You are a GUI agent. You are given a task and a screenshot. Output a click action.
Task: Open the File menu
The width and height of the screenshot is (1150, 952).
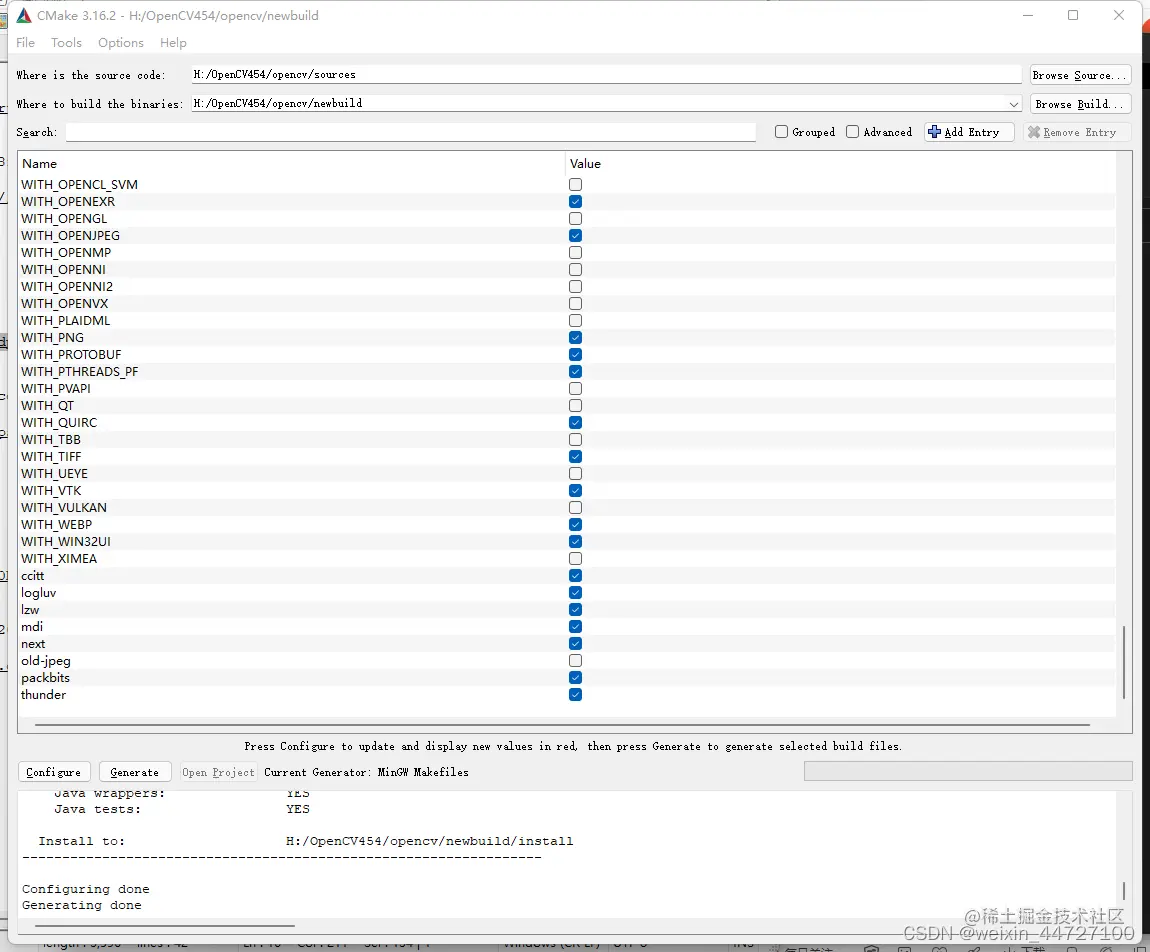(26, 43)
